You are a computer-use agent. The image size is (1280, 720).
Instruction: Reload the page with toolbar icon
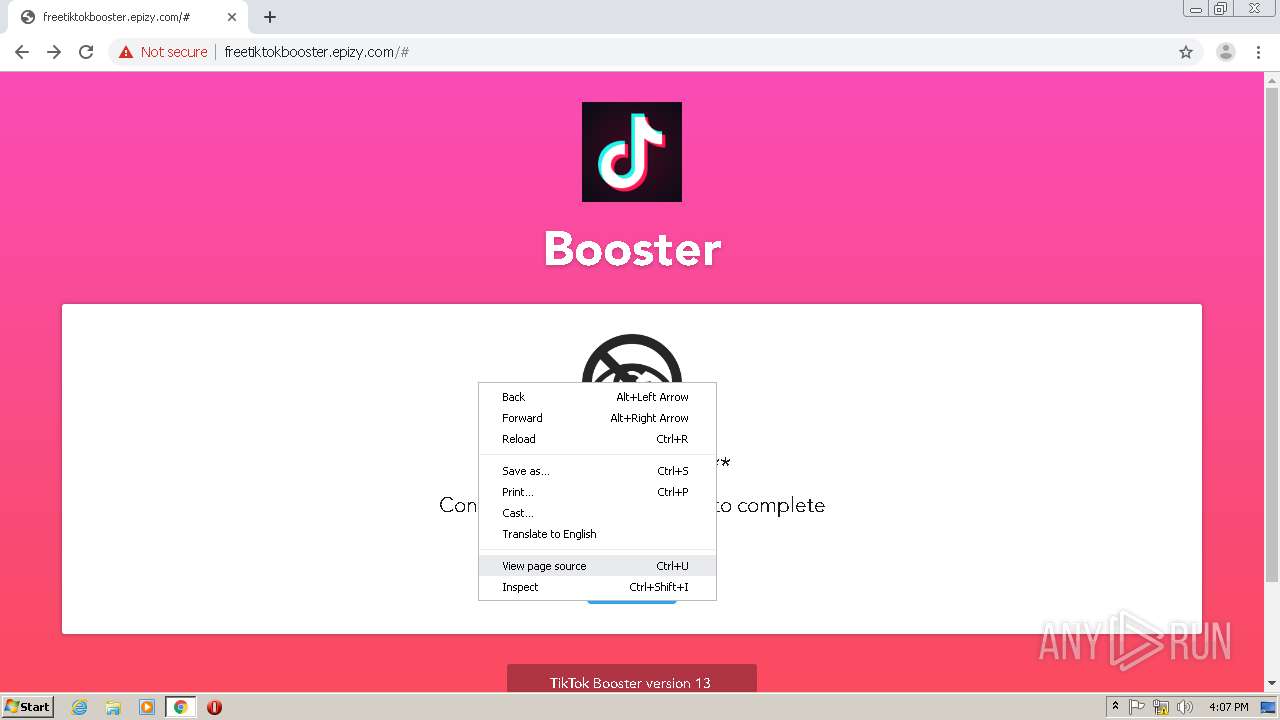(86, 52)
